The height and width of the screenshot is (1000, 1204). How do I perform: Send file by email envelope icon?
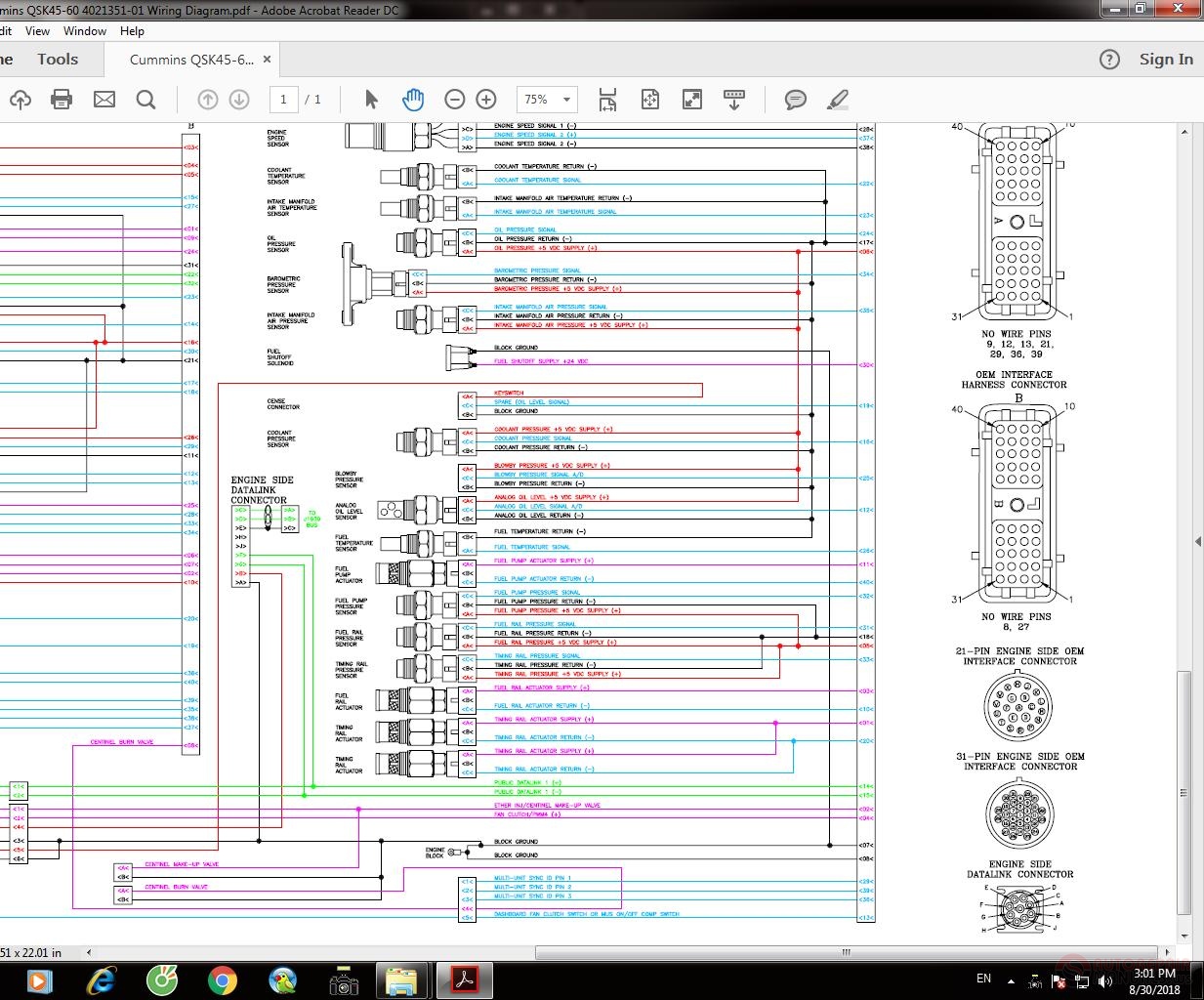tap(104, 100)
